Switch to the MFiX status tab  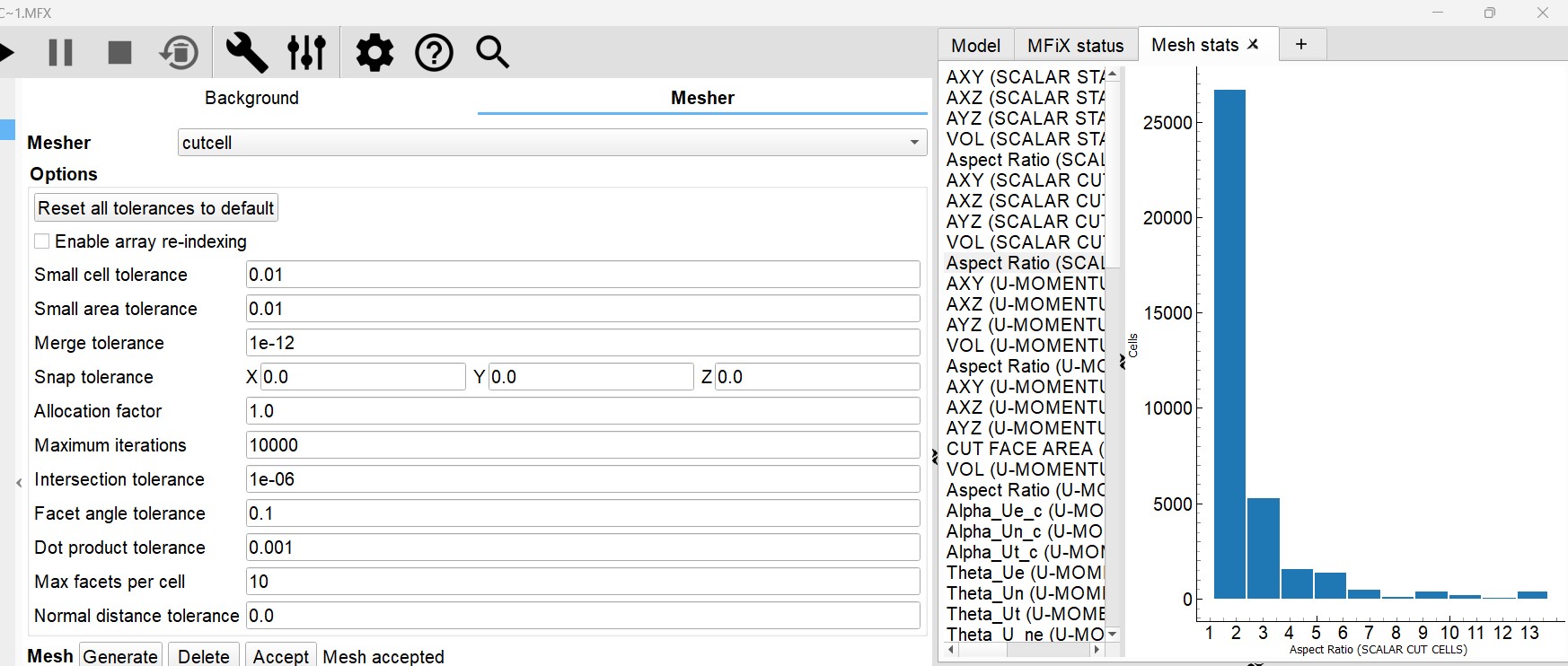click(x=1075, y=46)
